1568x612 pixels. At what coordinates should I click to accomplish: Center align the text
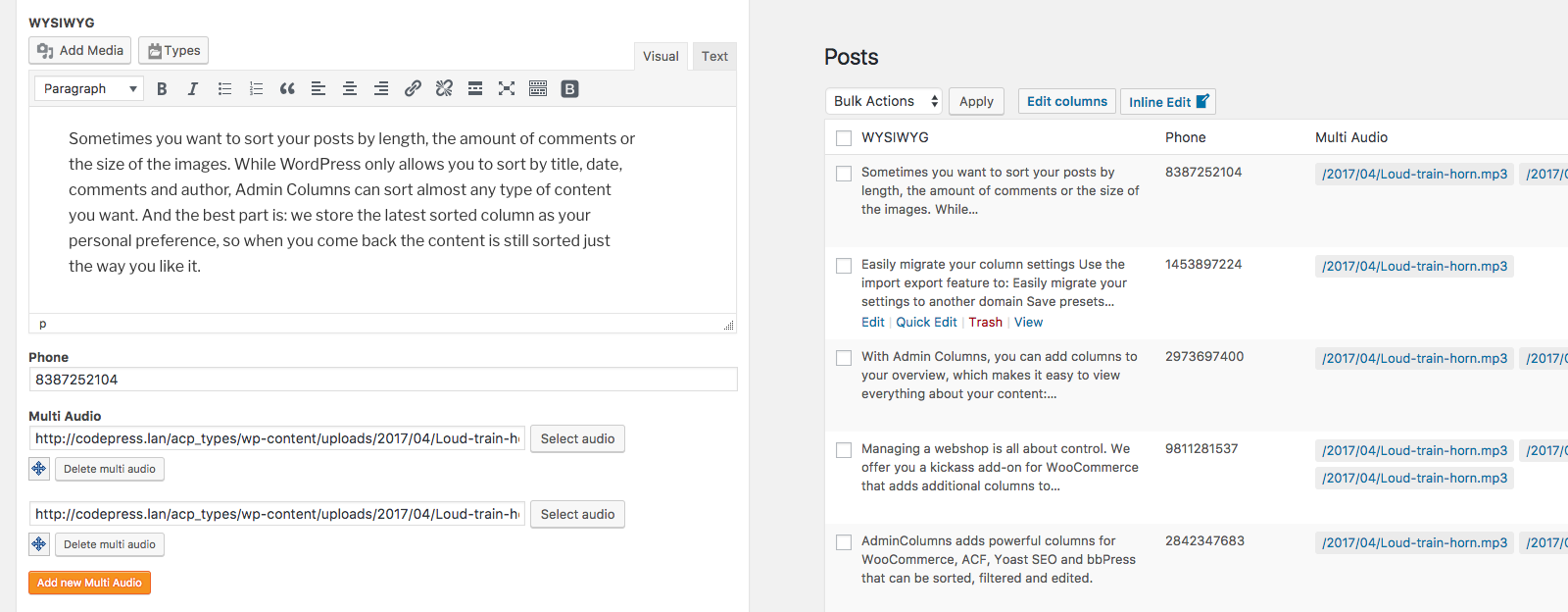(349, 89)
